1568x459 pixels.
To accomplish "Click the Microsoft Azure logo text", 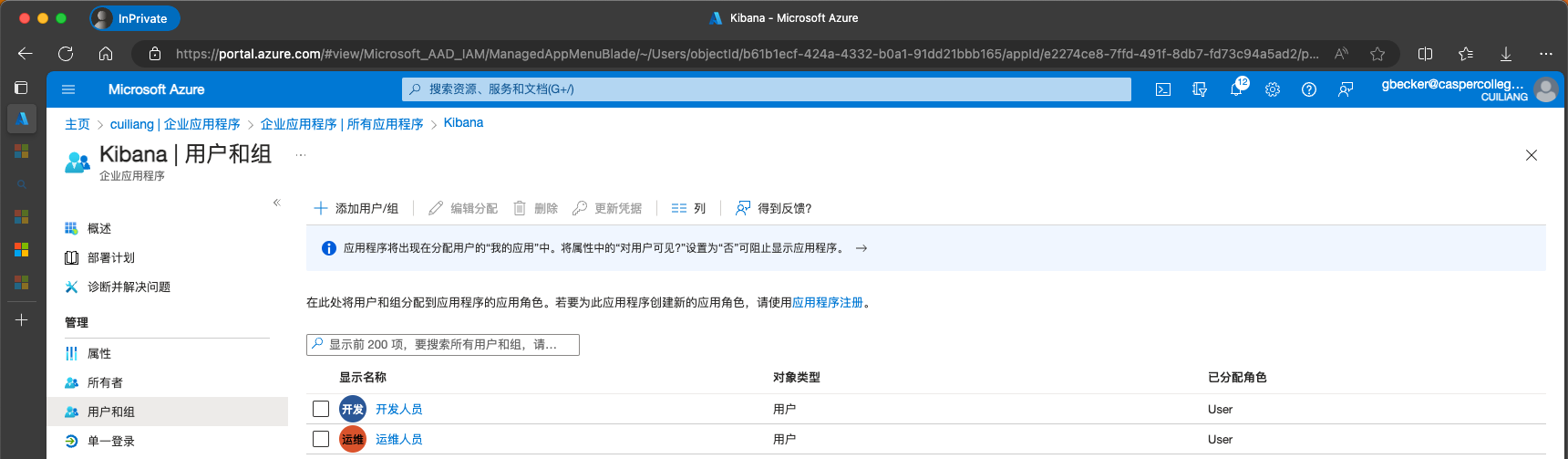I will click(x=156, y=89).
